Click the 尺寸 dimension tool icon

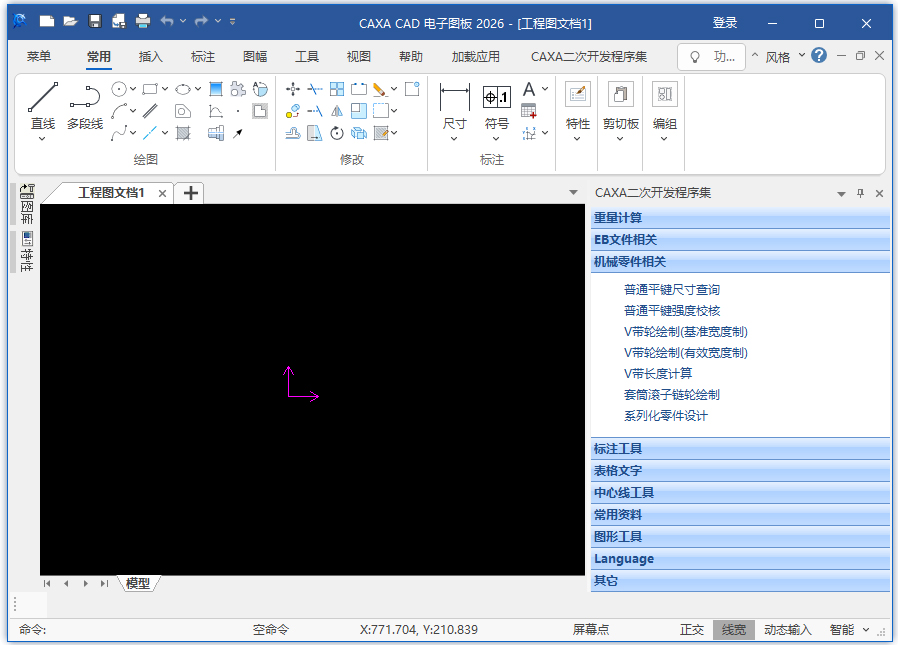(x=454, y=98)
